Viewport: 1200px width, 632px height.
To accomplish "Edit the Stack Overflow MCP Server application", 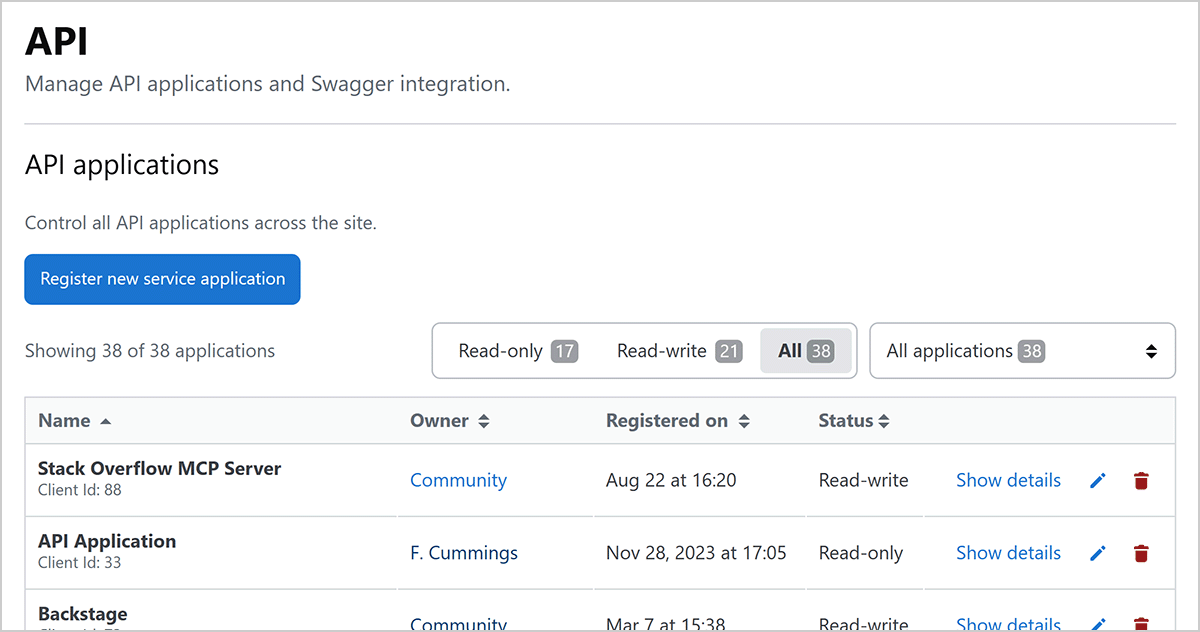I will point(1097,481).
